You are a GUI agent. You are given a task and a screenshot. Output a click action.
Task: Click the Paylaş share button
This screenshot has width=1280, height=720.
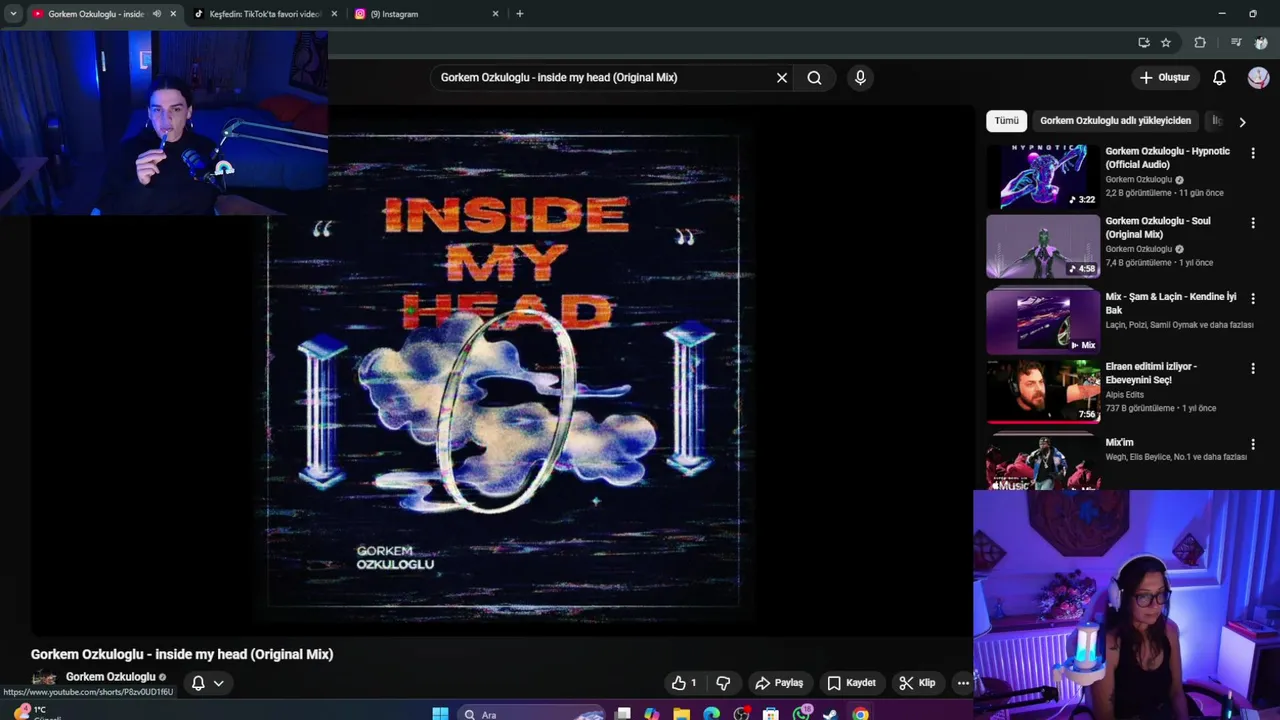[779, 683]
